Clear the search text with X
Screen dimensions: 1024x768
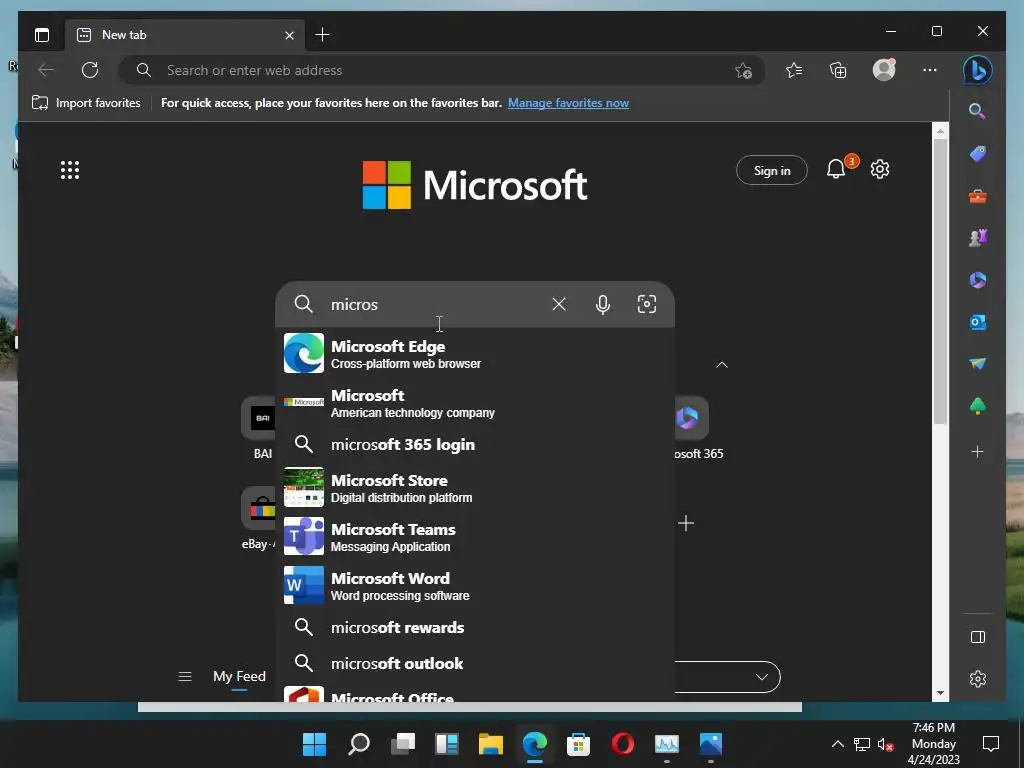click(x=559, y=304)
